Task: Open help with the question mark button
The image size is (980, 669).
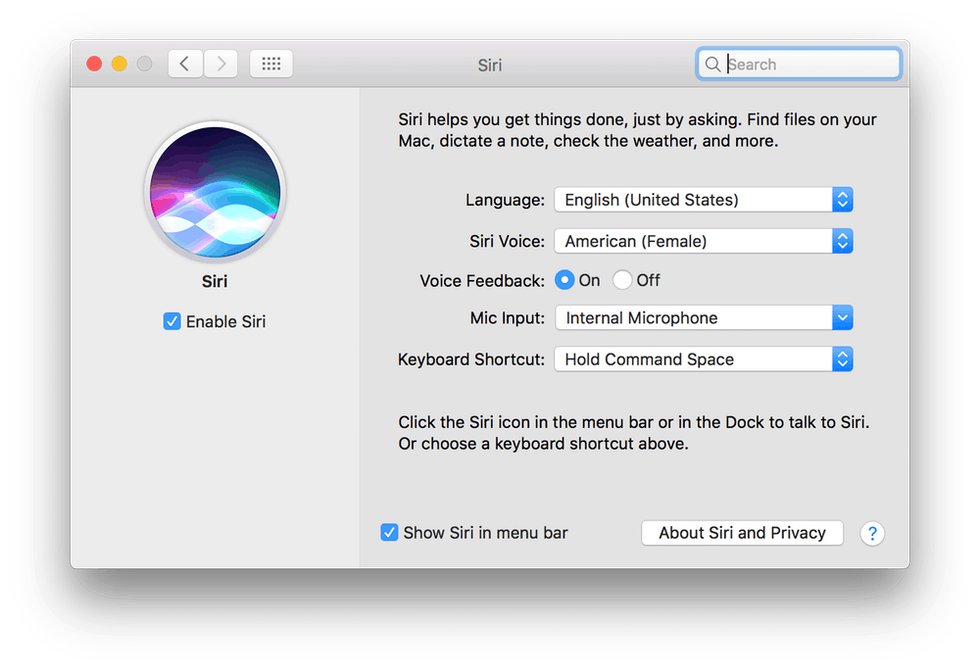Action: coord(872,533)
